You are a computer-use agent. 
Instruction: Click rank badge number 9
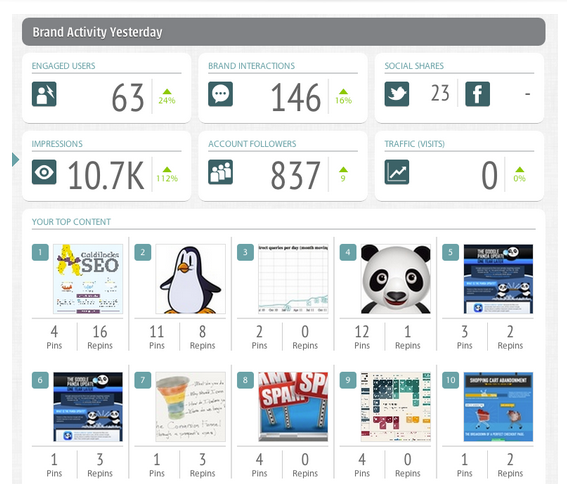click(348, 380)
